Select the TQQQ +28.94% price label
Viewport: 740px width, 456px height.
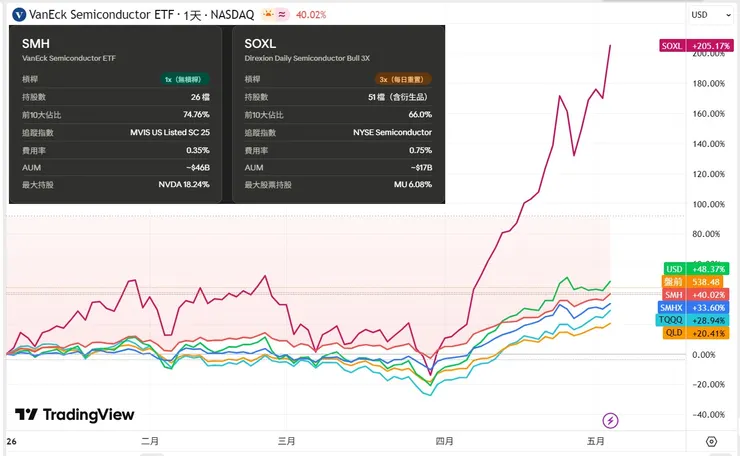tap(692, 320)
